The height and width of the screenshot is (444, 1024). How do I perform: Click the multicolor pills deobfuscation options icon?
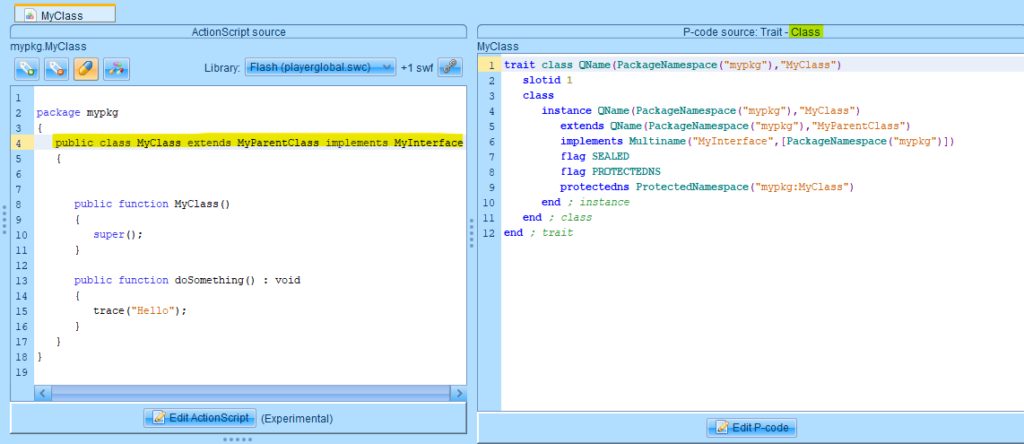tap(116, 68)
